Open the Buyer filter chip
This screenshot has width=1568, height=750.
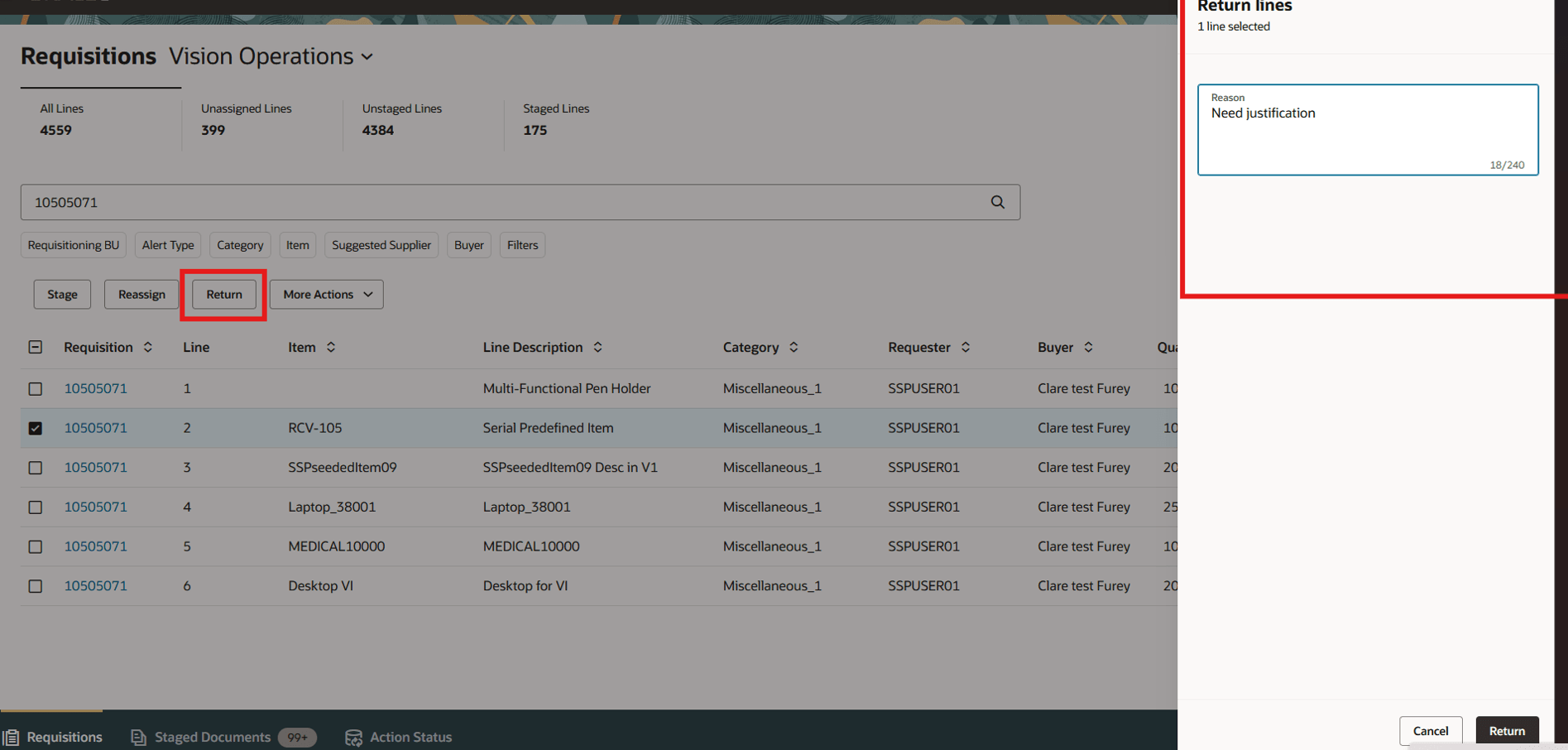click(x=469, y=245)
